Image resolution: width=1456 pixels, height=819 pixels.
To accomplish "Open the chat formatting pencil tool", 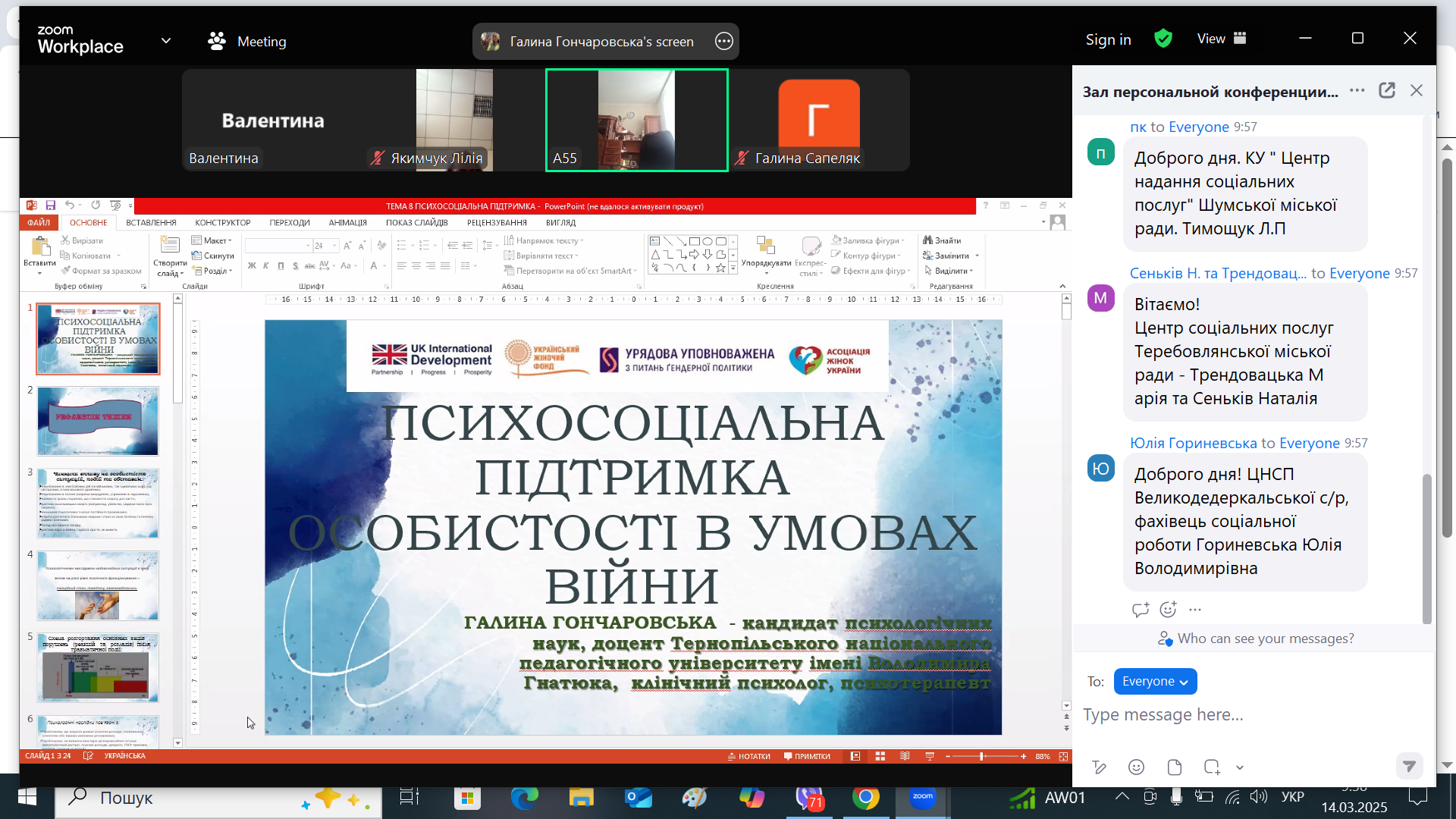I will [x=1099, y=767].
